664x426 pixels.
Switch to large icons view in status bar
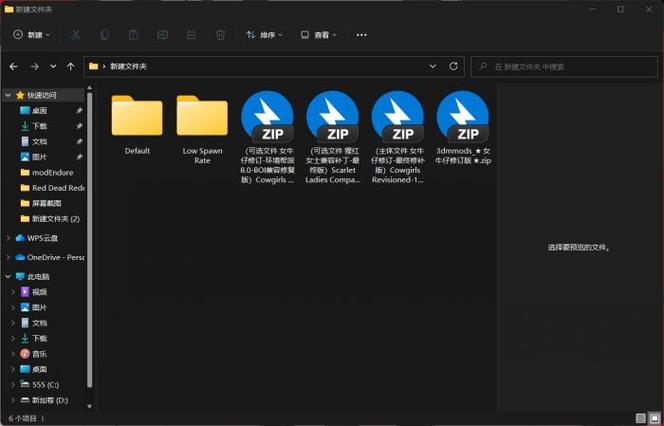(x=655, y=418)
